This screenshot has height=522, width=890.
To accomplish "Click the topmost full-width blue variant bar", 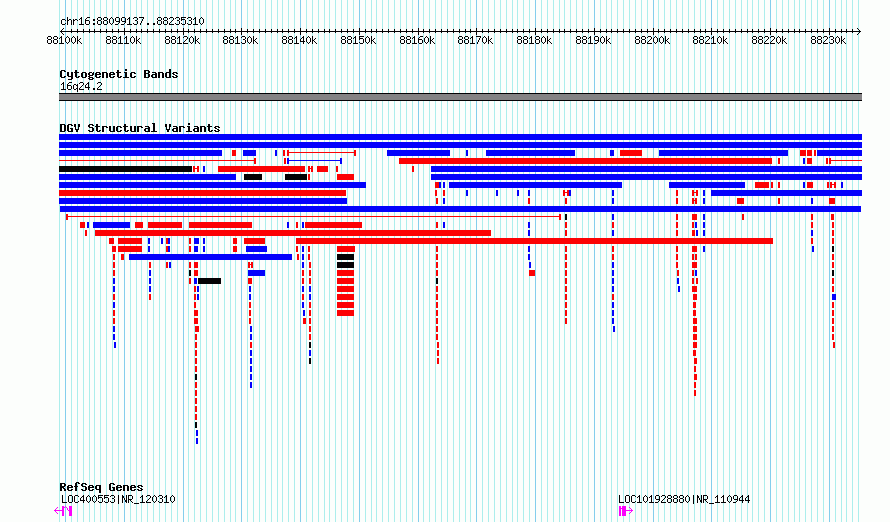I will (460, 137).
